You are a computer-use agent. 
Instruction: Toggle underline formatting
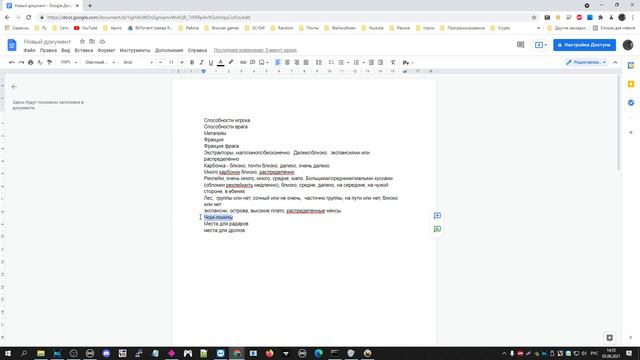click(211, 62)
